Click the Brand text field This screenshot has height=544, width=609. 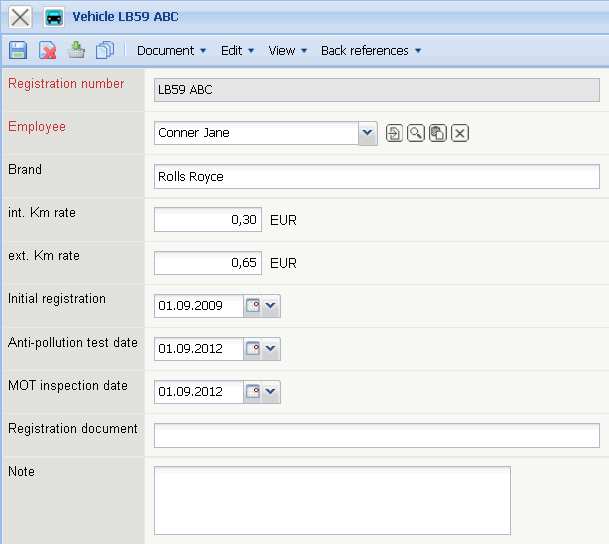pos(376,177)
